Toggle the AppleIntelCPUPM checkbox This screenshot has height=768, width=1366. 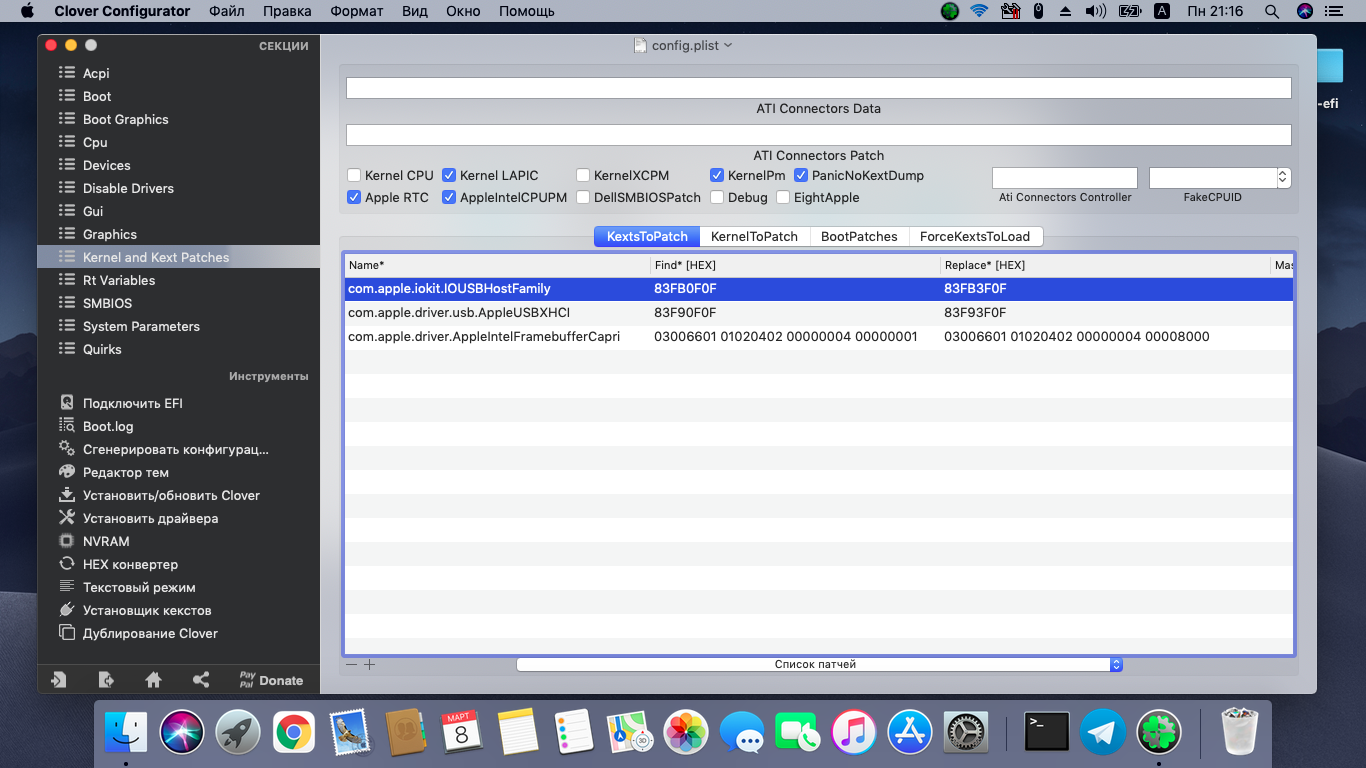click(449, 197)
